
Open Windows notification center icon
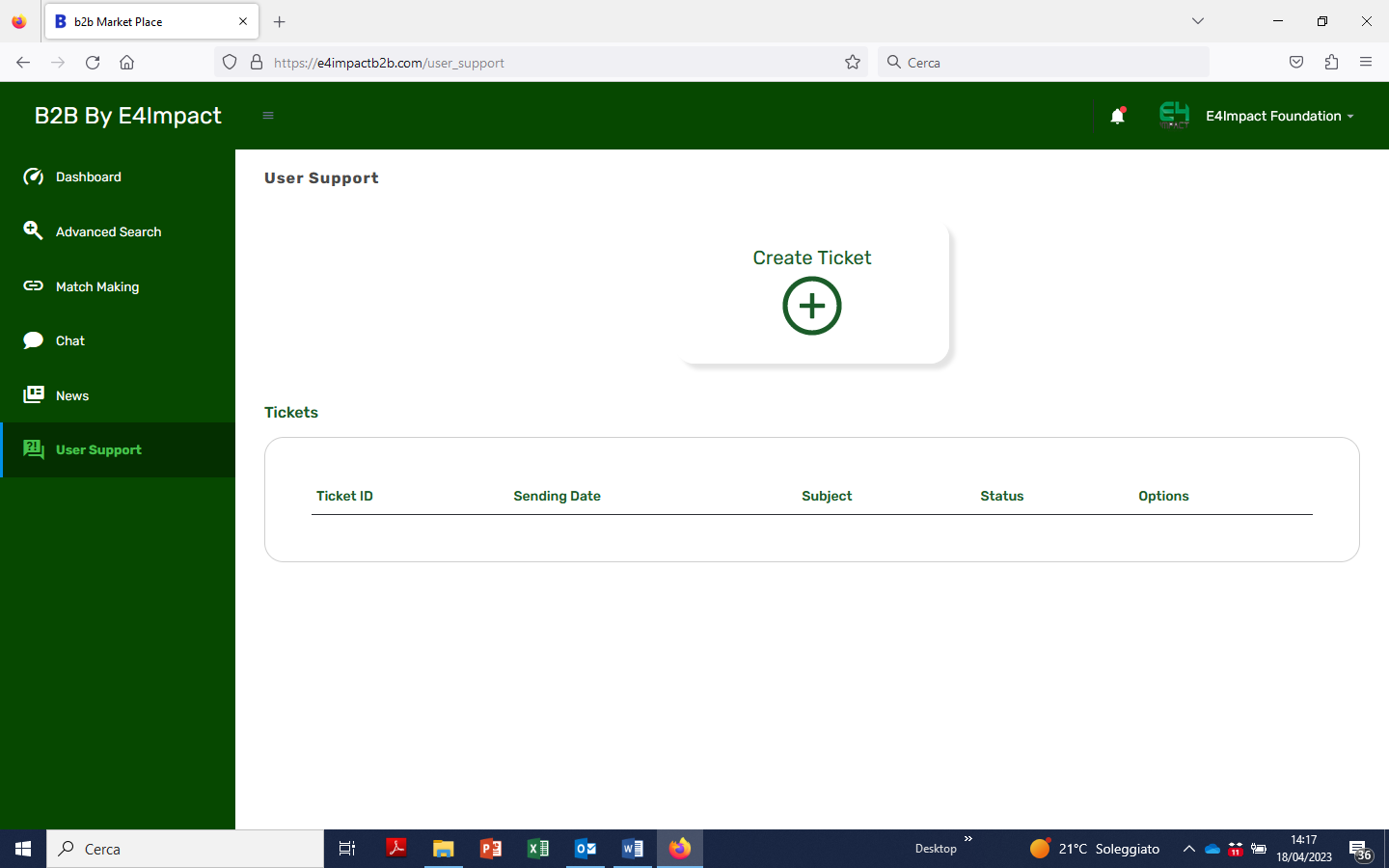[1361, 850]
